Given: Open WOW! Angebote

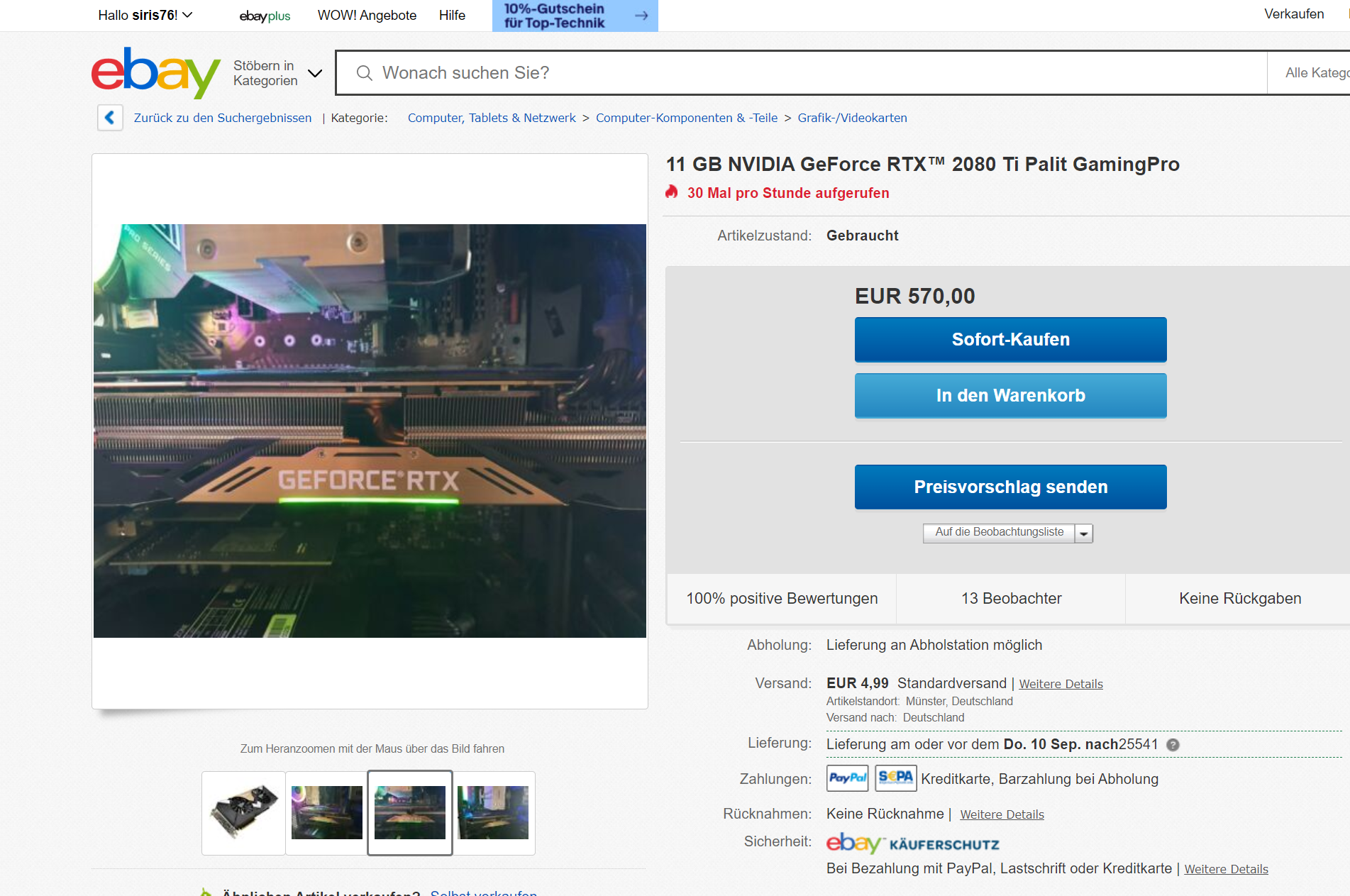Looking at the screenshot, I should click(x=367, y=16).
